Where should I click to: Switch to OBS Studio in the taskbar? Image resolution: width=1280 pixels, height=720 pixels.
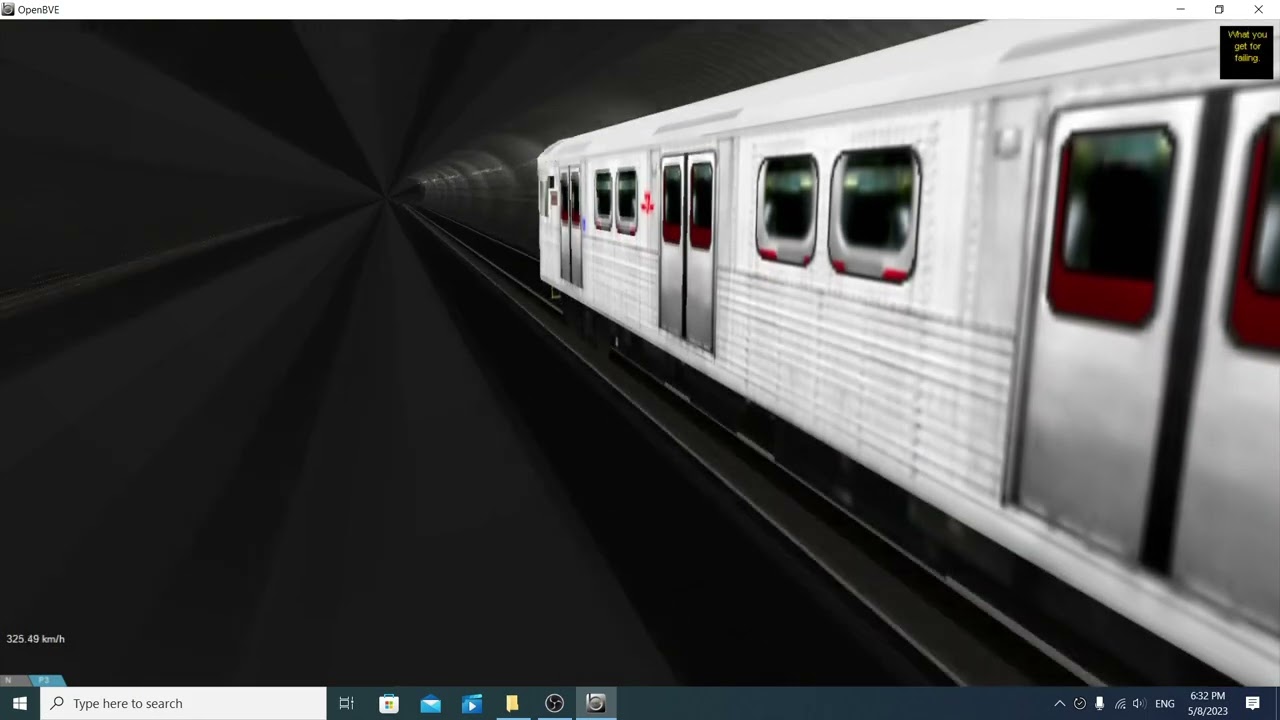[554, 703]
